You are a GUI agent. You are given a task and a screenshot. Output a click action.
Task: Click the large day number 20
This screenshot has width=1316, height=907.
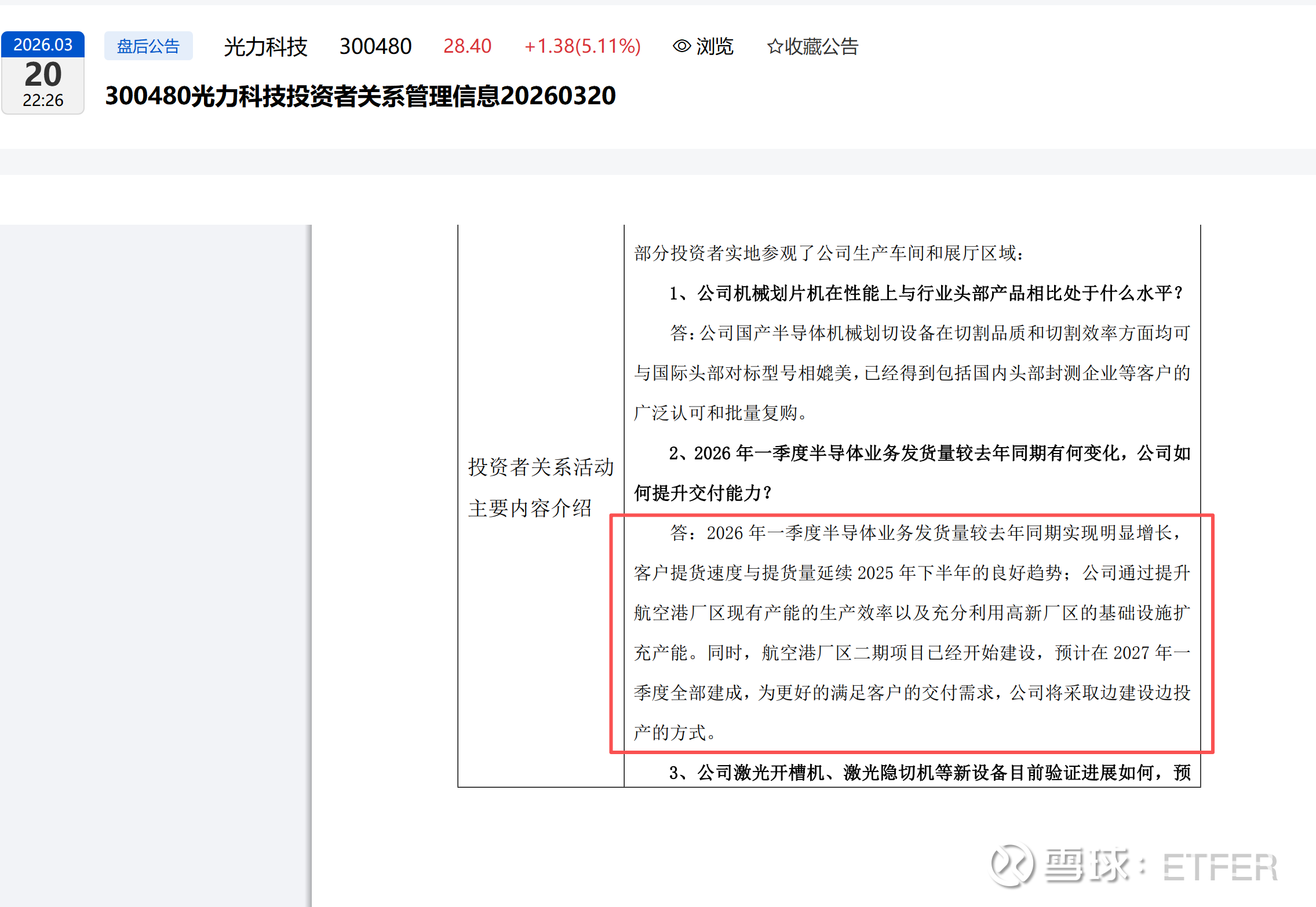tap(43, 74)
